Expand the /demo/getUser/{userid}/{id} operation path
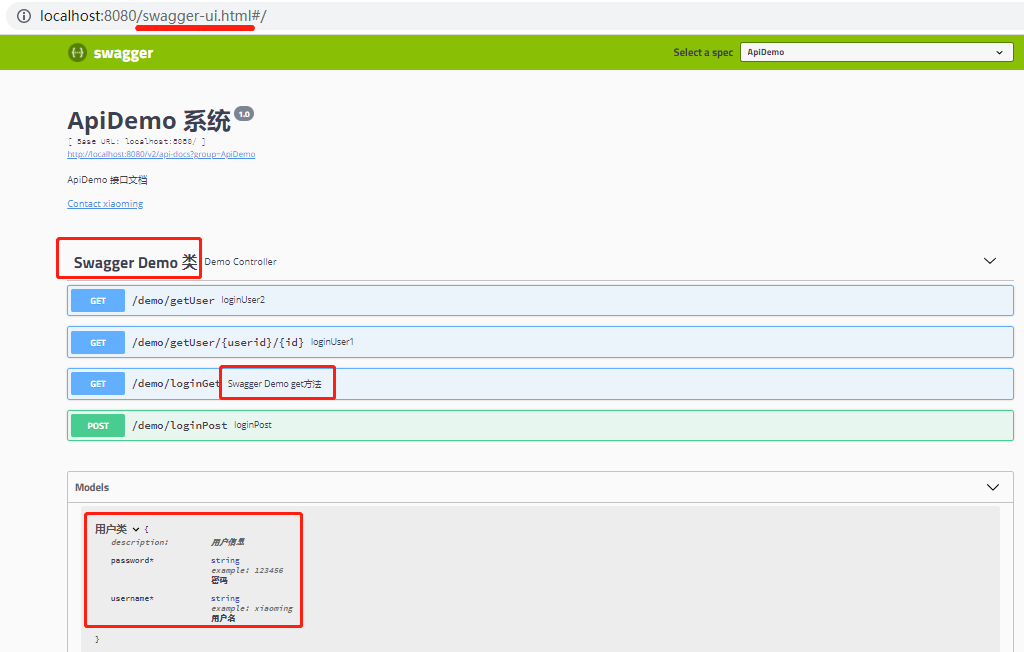The height and width of the screenshot is (652, 1024). [217, 342]
